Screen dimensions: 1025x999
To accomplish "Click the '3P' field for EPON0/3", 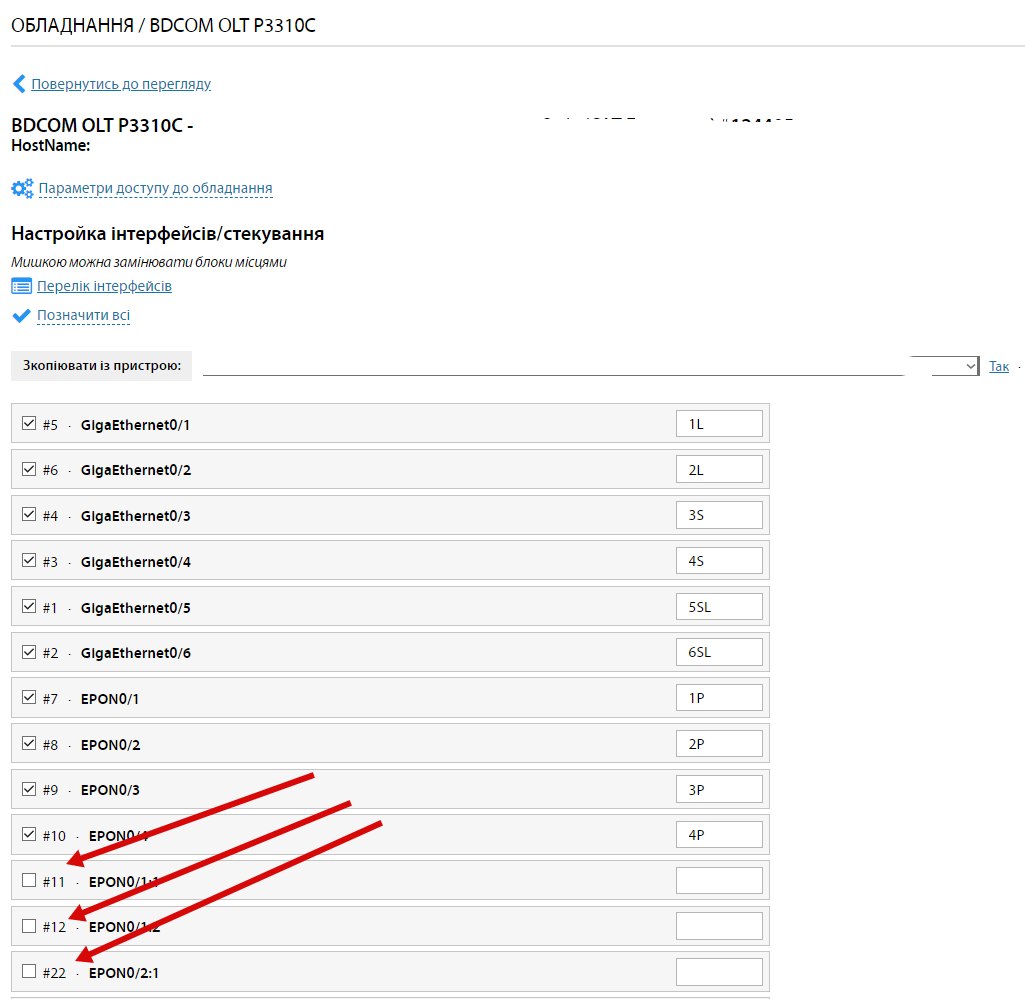I will 719,789.
